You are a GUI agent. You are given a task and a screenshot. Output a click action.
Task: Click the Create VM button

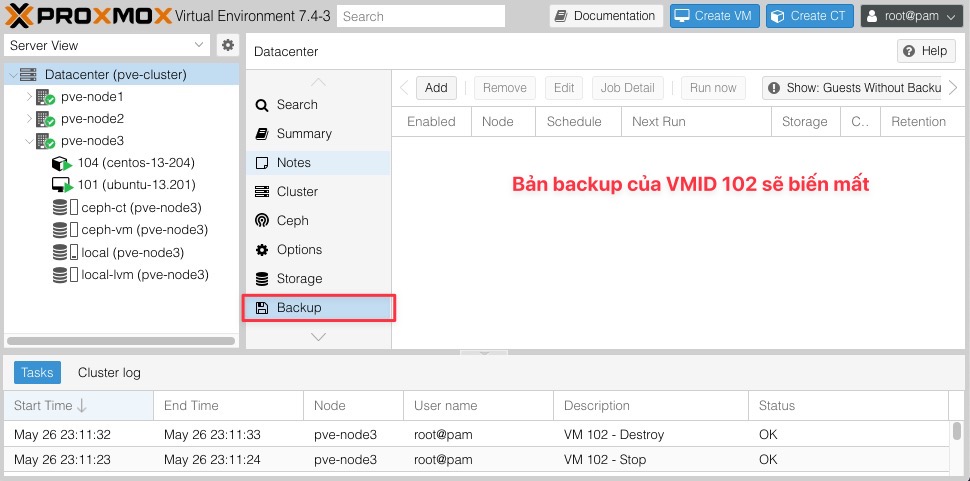point(715,16)
